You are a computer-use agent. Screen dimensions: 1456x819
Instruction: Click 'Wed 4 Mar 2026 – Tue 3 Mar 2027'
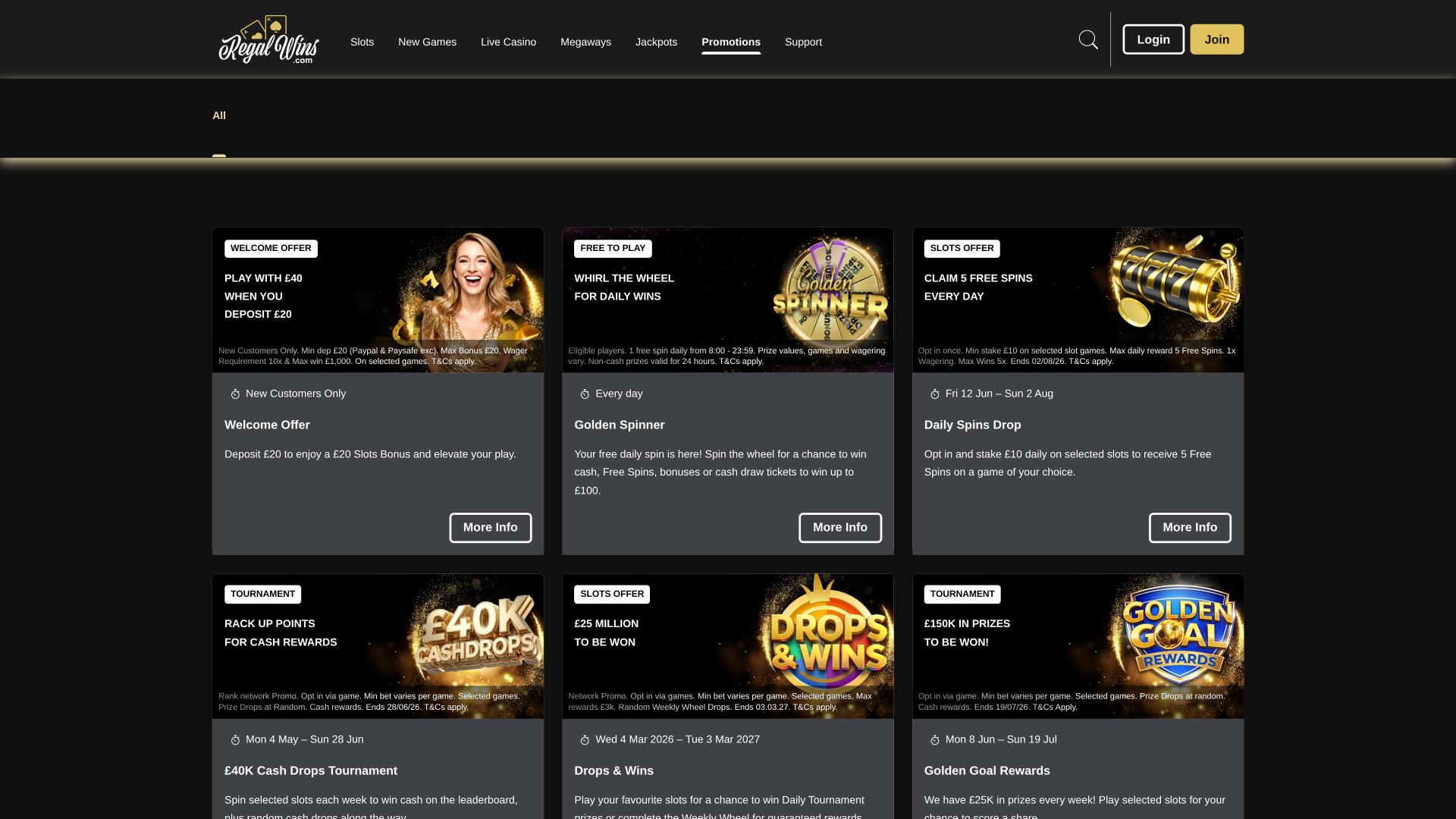pos(677,739)
